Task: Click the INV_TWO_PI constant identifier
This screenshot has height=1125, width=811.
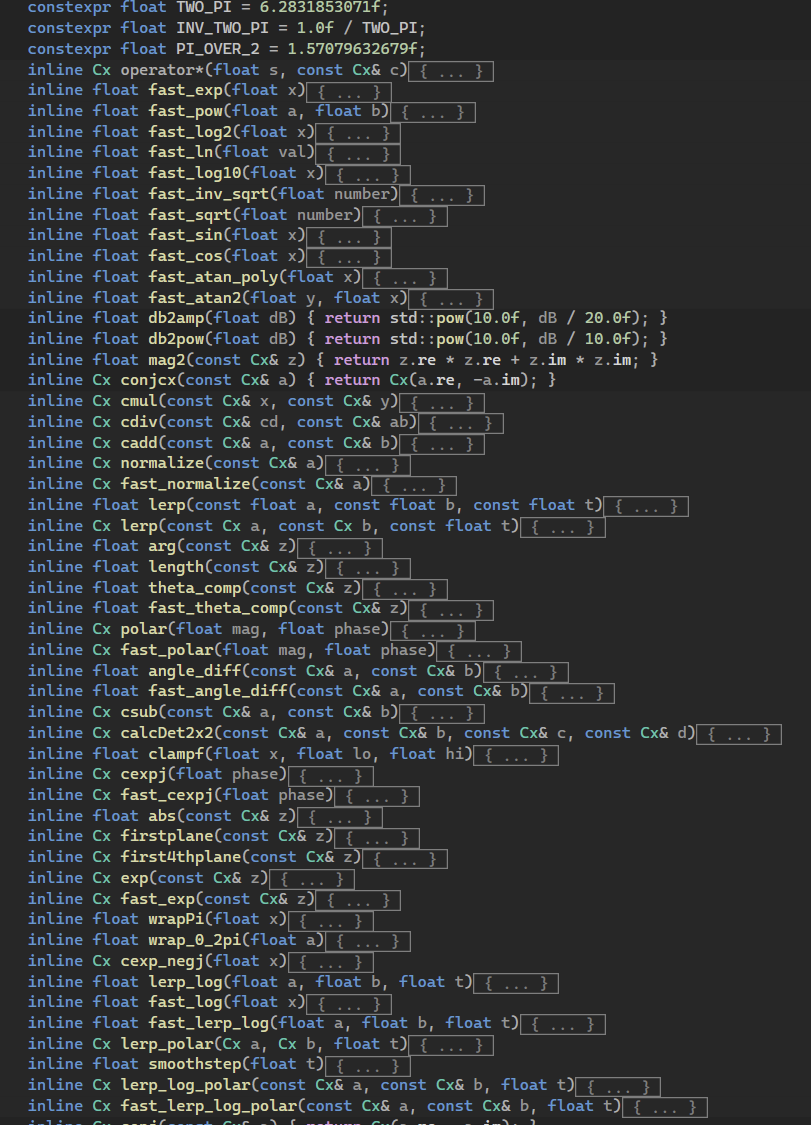Action: coord(222,28)
